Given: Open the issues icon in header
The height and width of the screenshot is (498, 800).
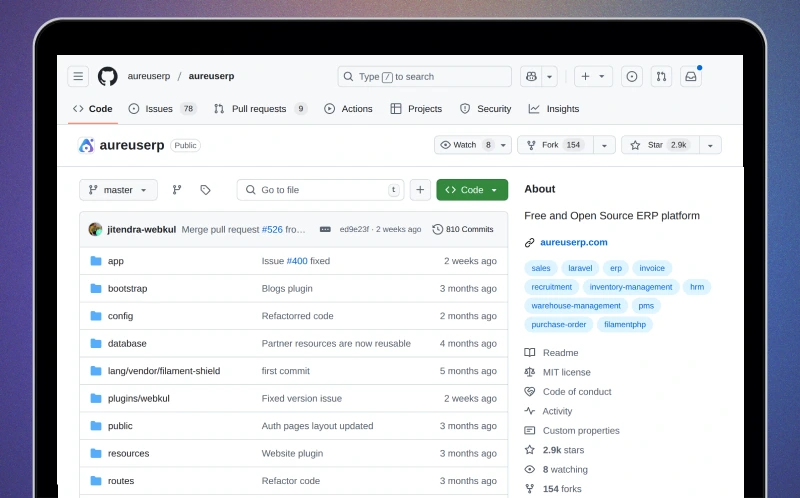Looking at the screenshot, I should click(632, 77).
